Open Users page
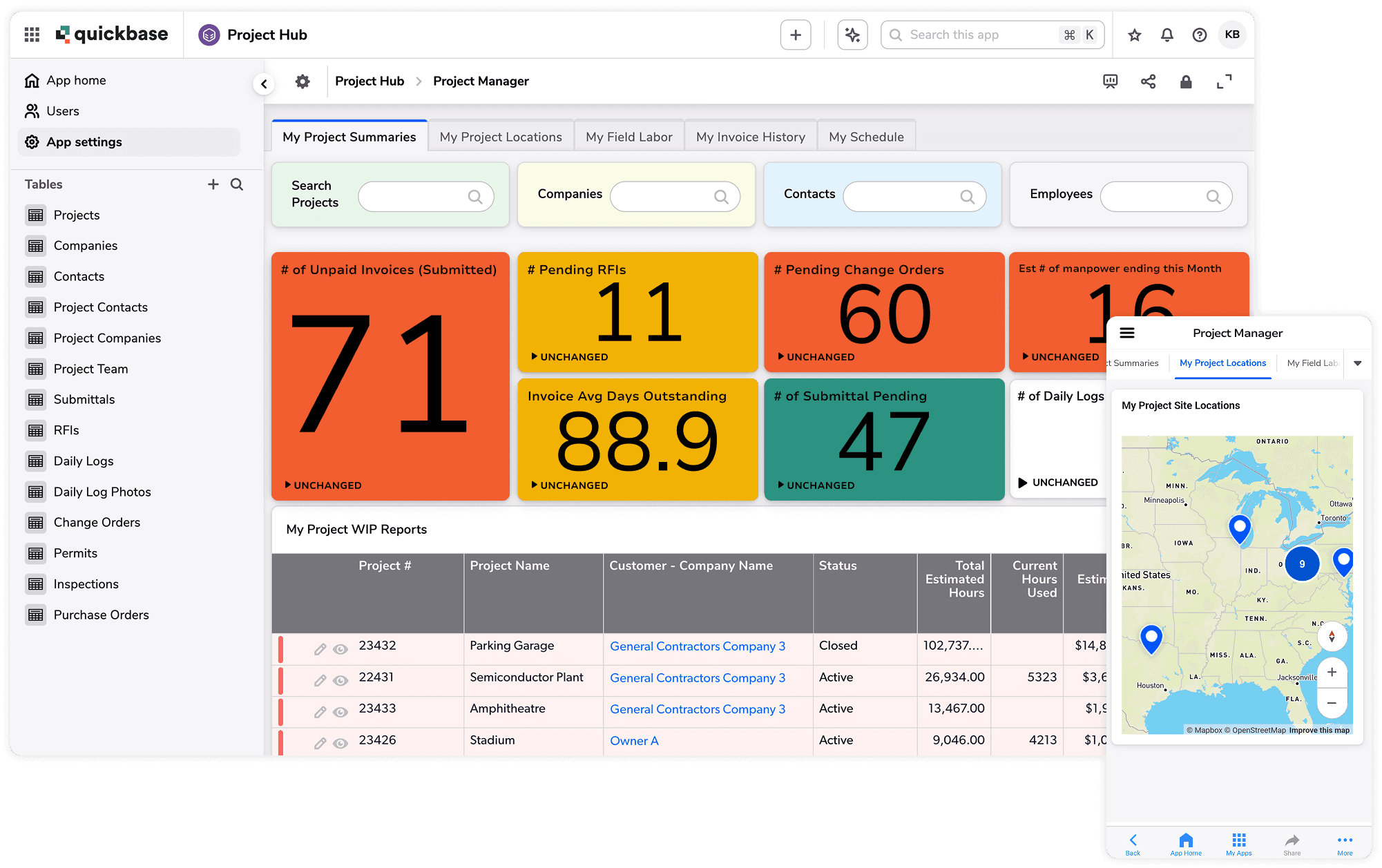1382x868 pixels. click(x=52, y=111)
